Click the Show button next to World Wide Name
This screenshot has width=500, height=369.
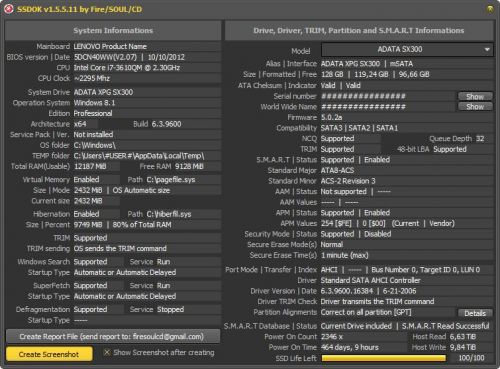pos(475,107)
